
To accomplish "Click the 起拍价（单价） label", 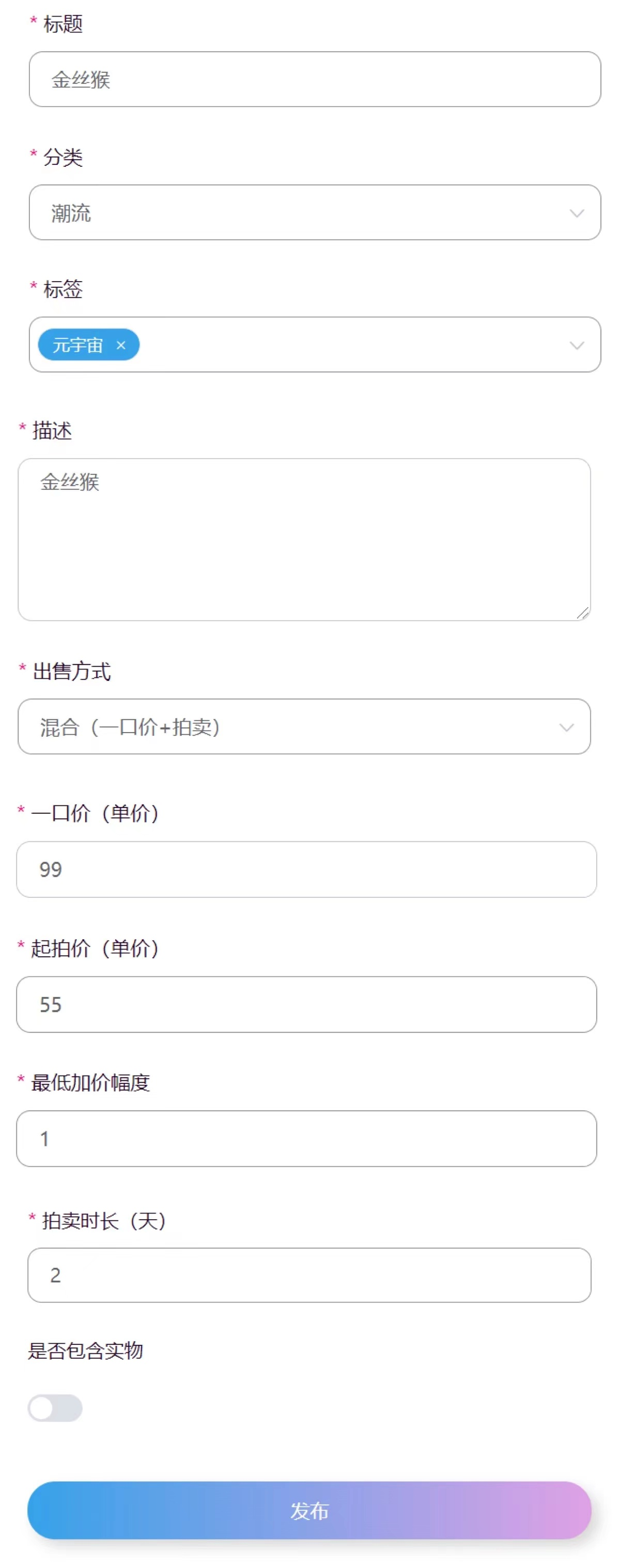I will [96, 949].
